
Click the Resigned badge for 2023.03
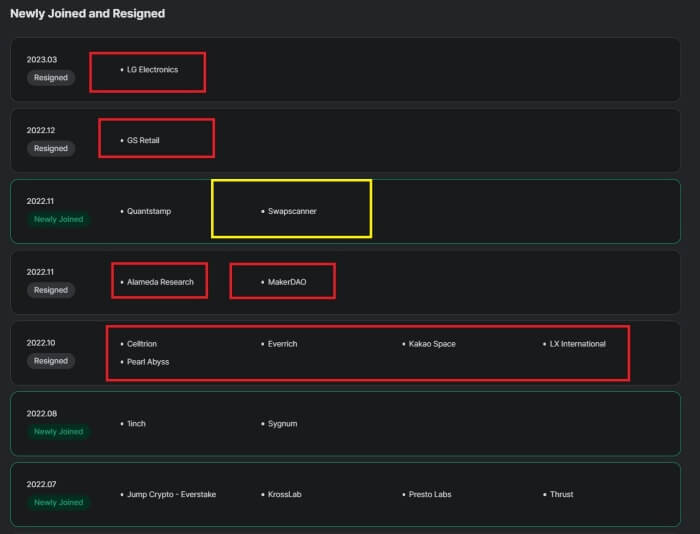click(51, 77)
